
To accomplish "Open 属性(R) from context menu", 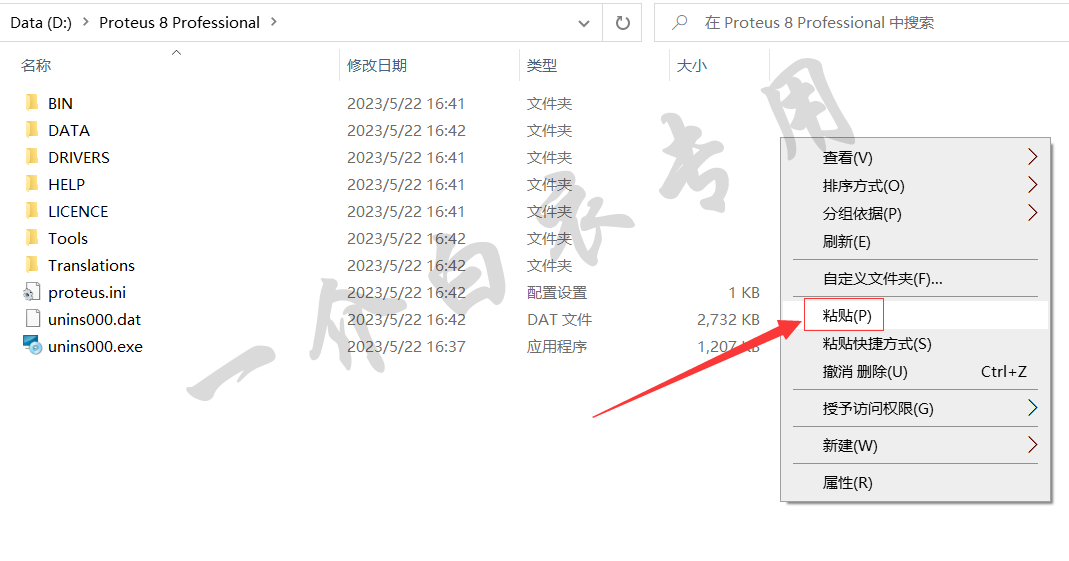I will click(x=915, y=483).
